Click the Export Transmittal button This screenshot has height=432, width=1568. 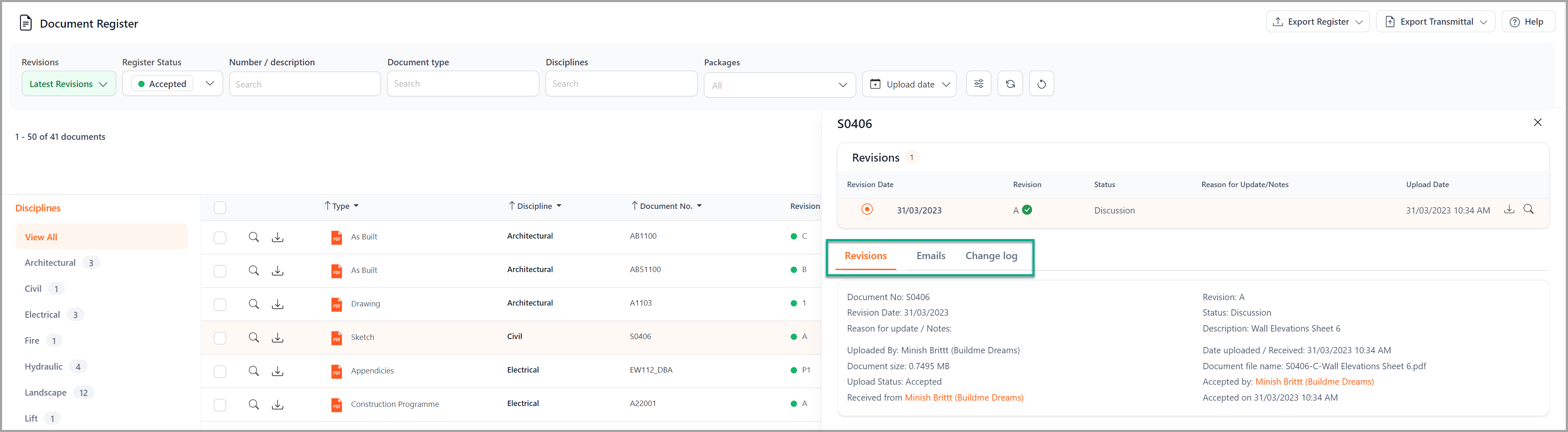[x=1435, y=21]
